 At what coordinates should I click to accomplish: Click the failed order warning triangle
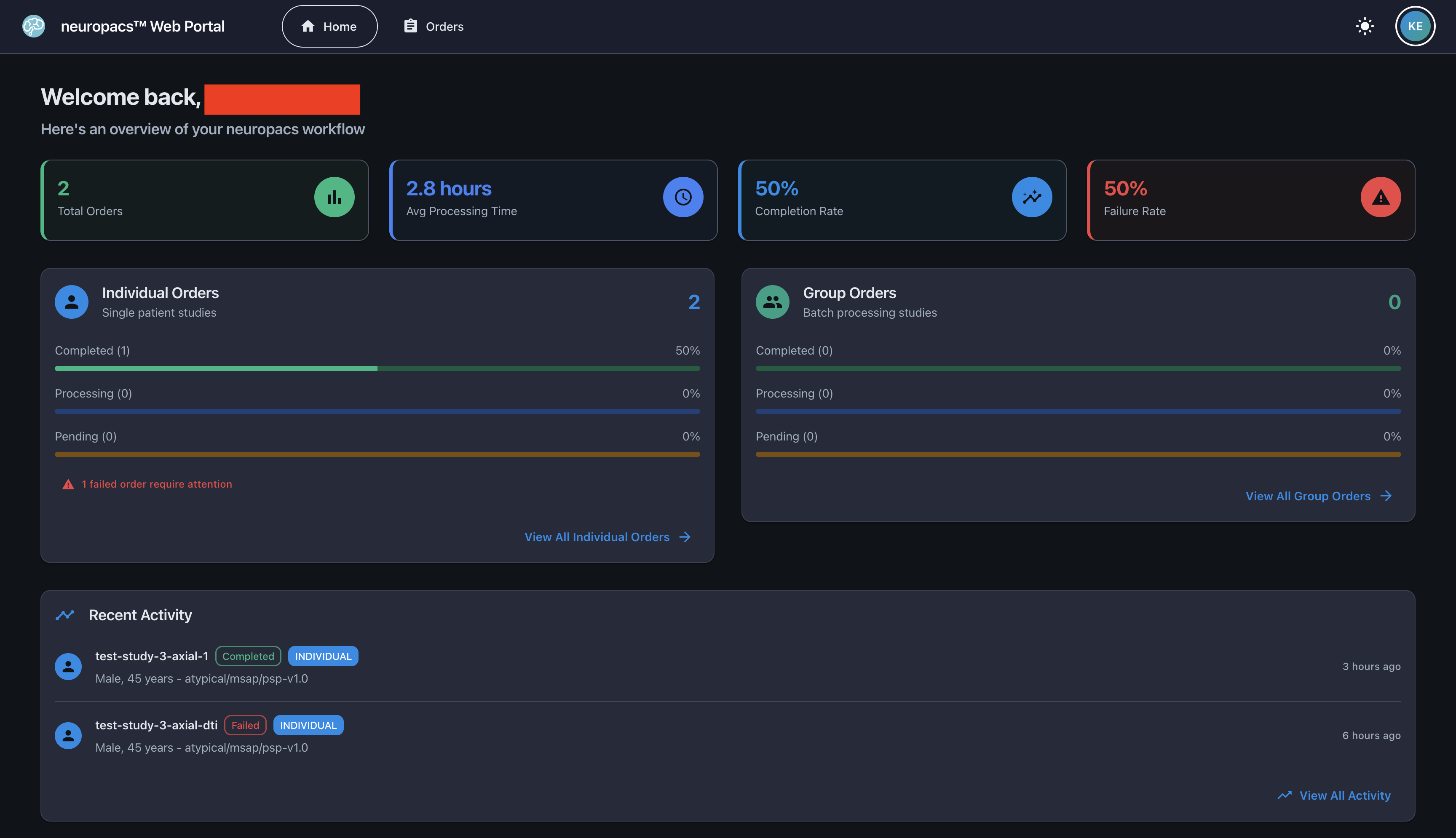click(x=68, y=484)
